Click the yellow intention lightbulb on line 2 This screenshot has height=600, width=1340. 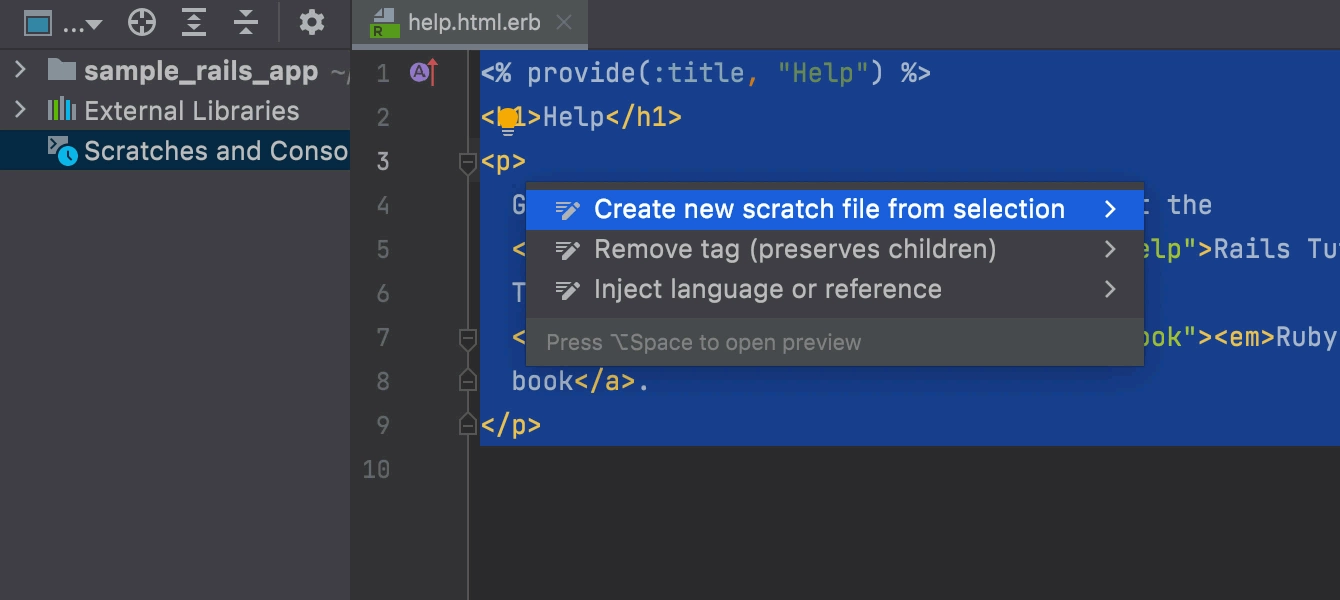(508, 121)
